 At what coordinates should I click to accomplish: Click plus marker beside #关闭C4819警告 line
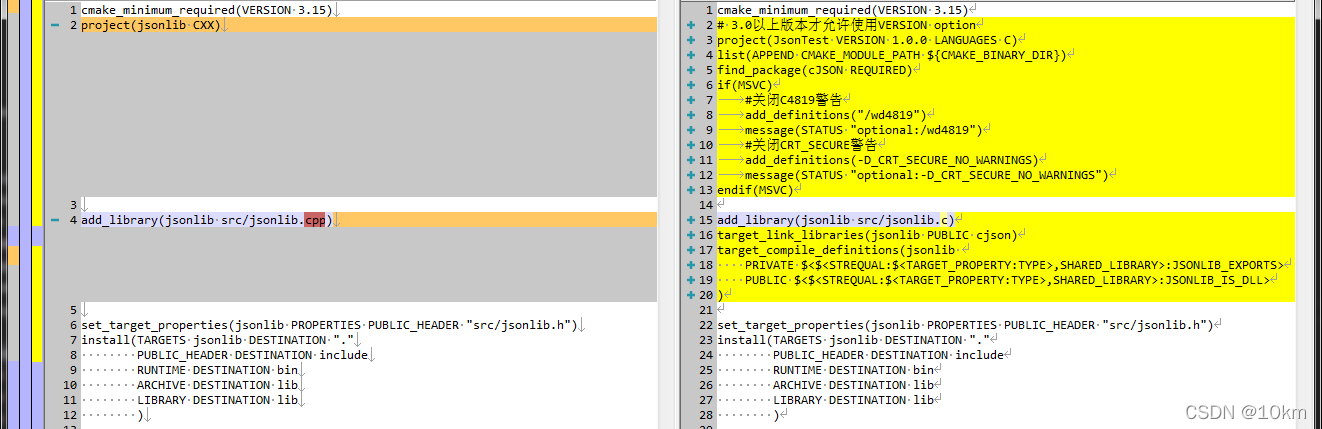click(691, 100)
